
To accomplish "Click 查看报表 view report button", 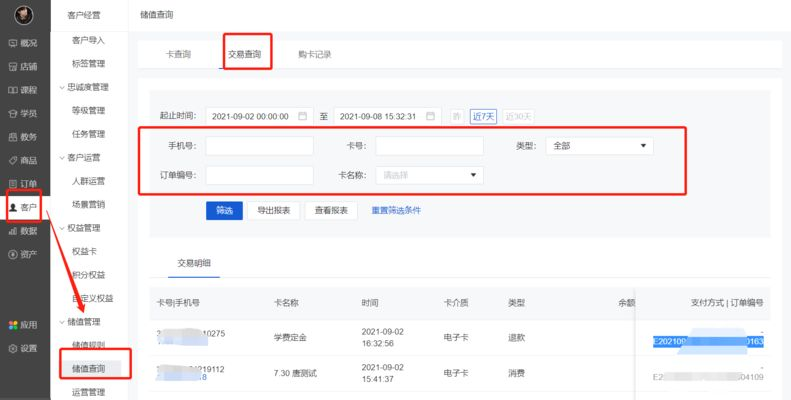I will pos(331,211).
